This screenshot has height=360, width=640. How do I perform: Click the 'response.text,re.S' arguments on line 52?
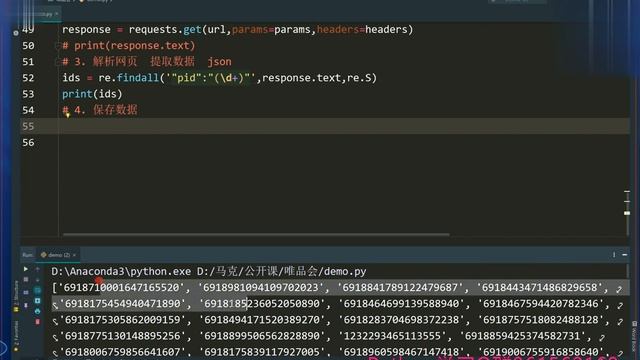click(317, 78)
